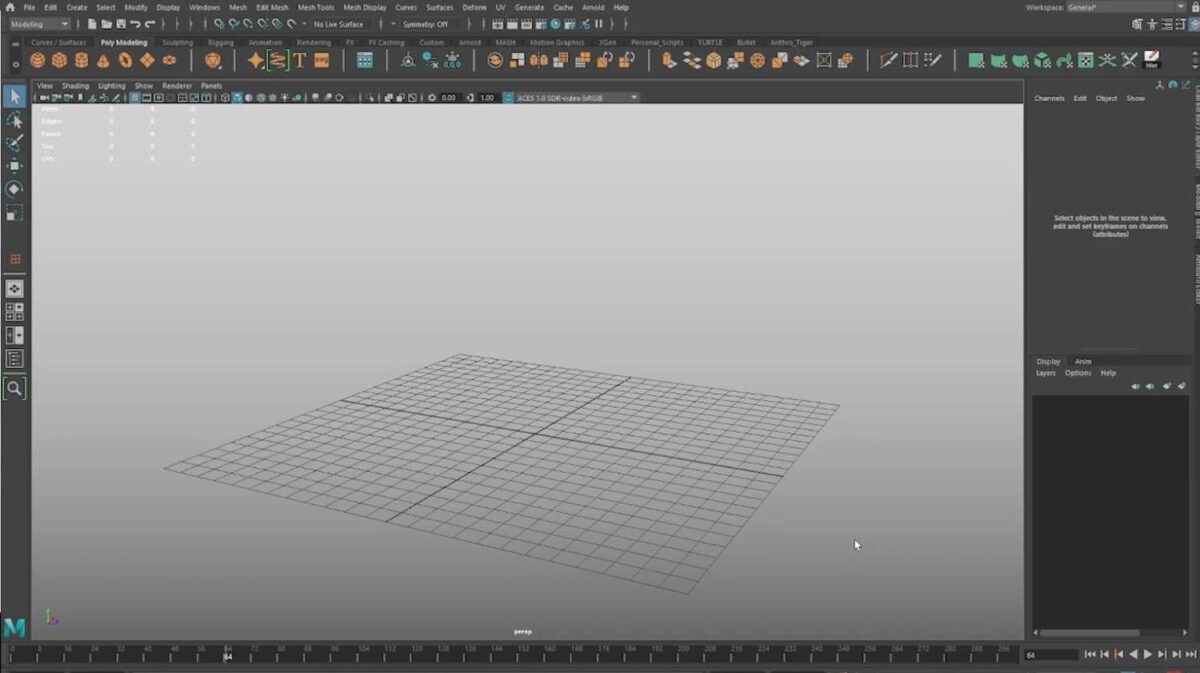
Task: Create a Type text object using the shelf
Action: 298,61
